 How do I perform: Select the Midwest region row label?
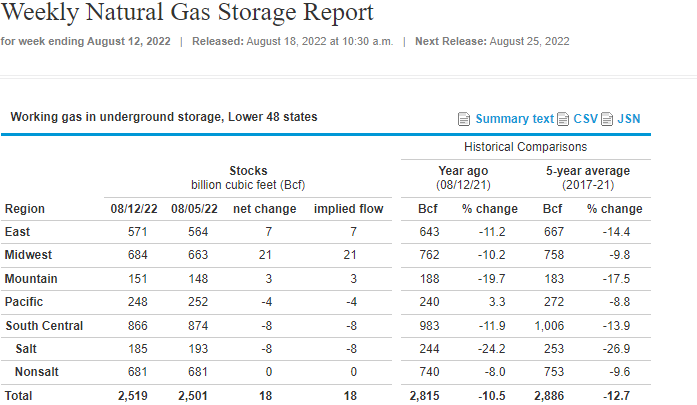pos(28,255)
